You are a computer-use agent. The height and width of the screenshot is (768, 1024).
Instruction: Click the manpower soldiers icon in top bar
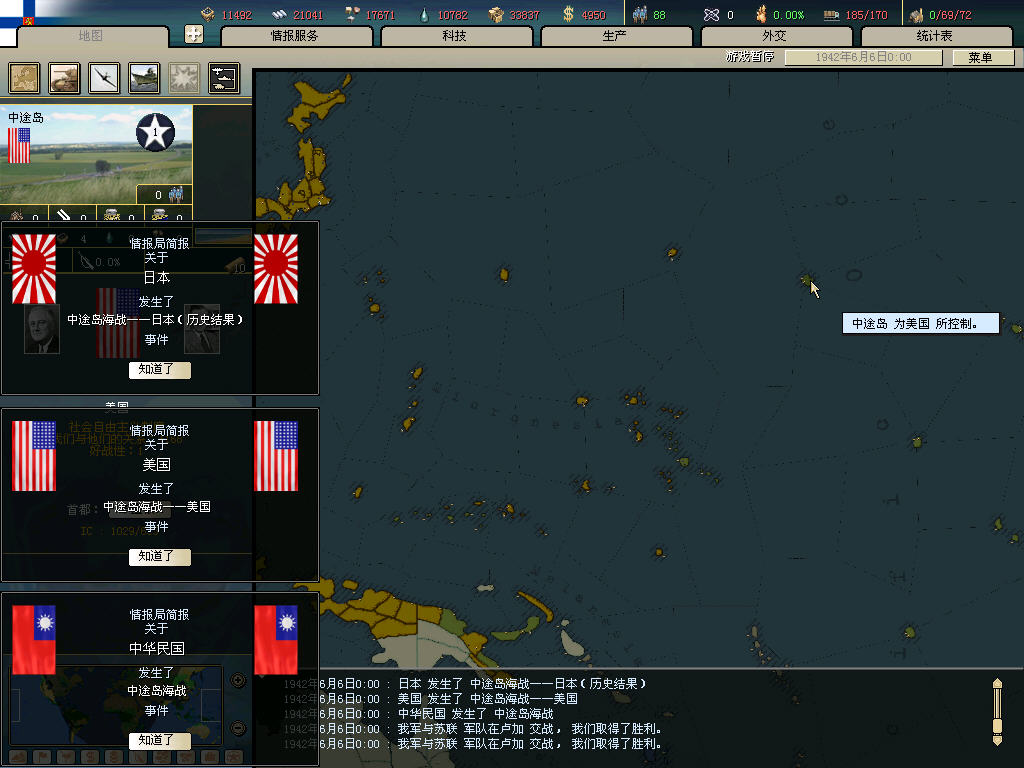640,14
